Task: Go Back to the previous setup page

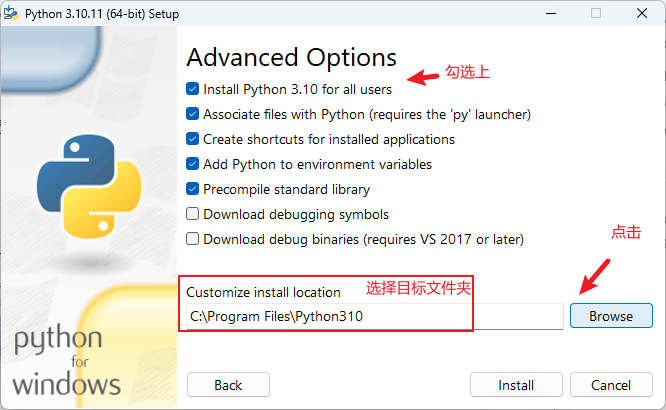Action: point(228,385)
